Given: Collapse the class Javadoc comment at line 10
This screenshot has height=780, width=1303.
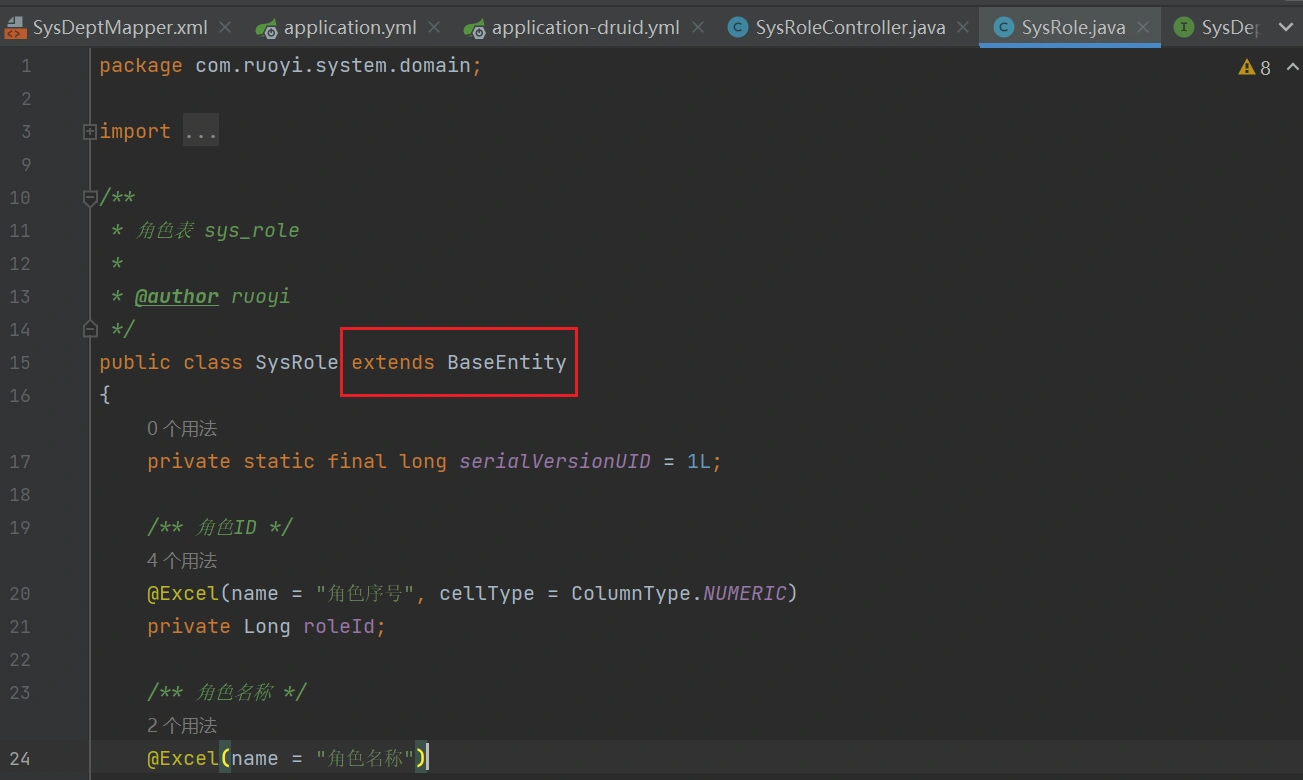Looking at the screenshot, I should [x=90, y=198].
